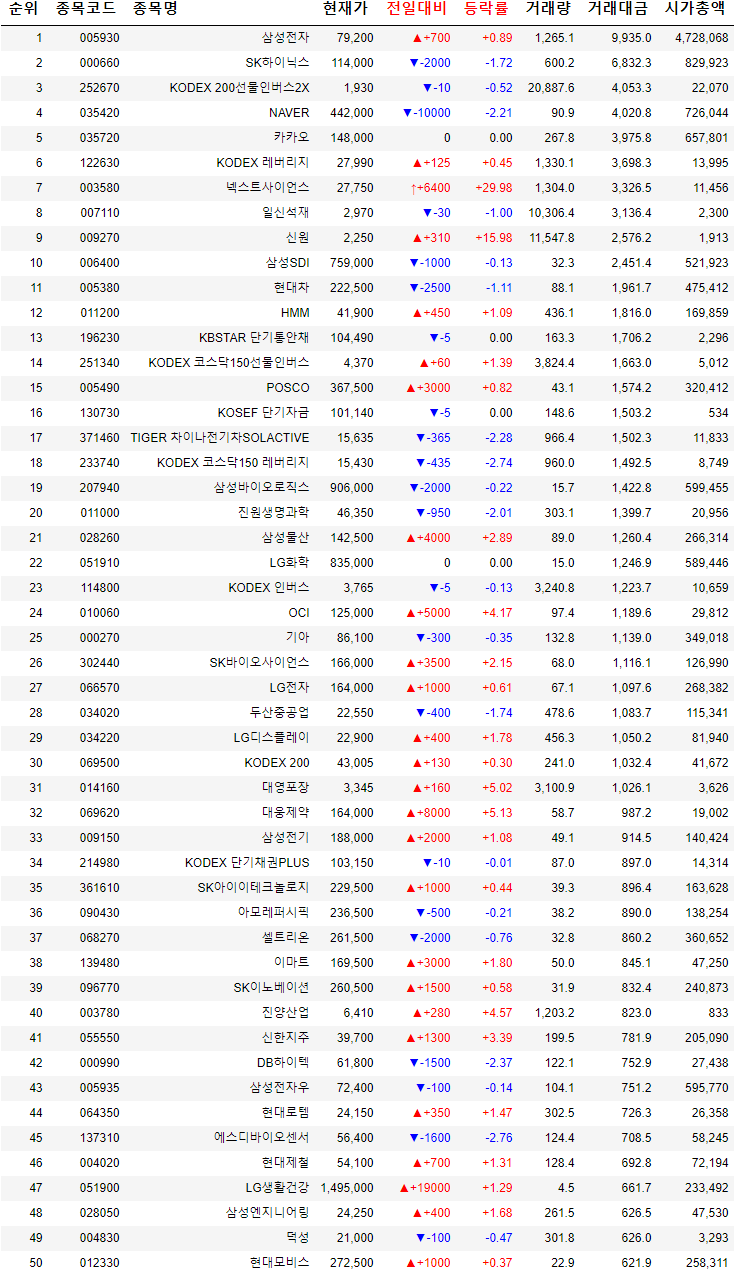Click the POSCO stock name
The width and height of the screenshot is (735, 1270).
coord(288,388)
